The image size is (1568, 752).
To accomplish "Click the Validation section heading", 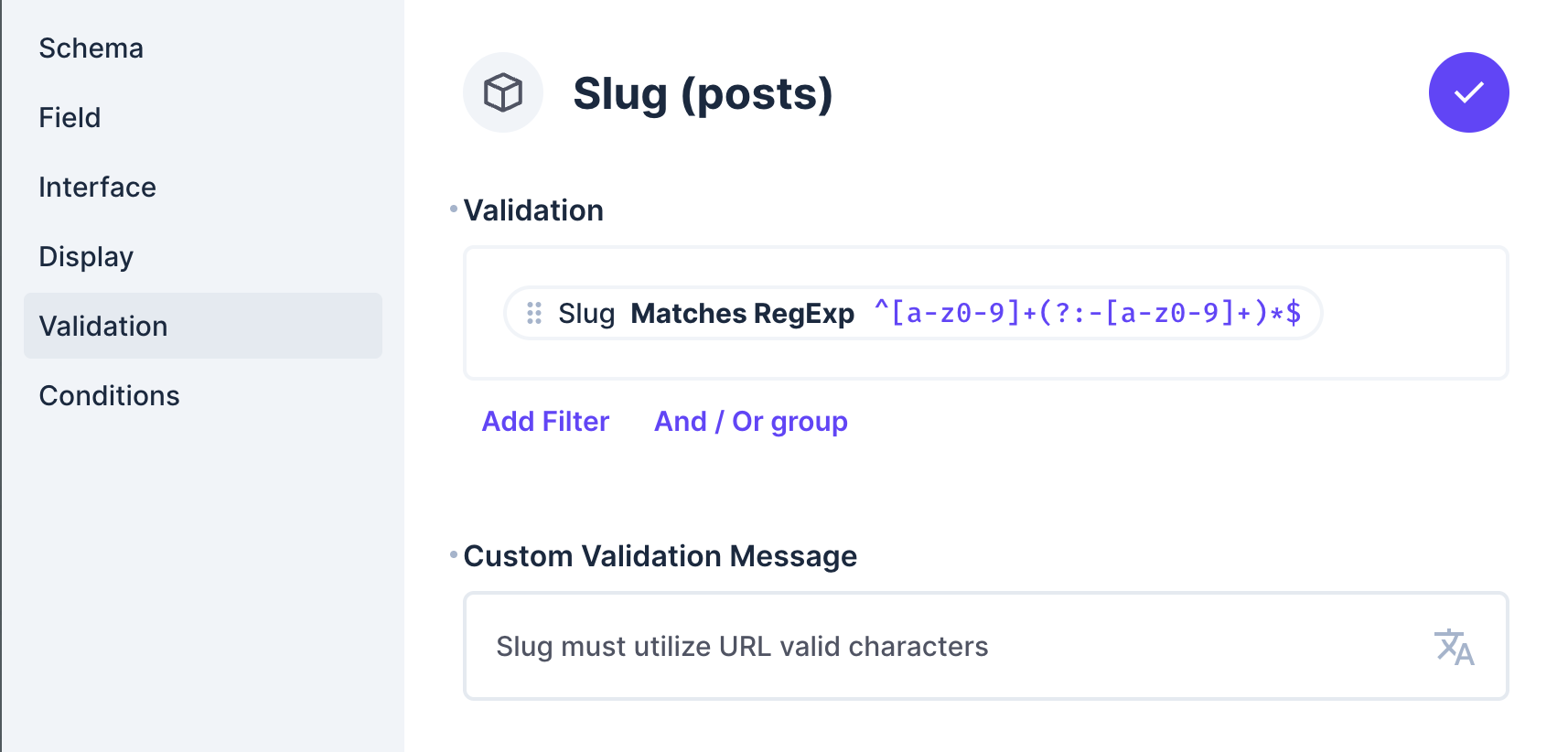I will click(533, 210).
